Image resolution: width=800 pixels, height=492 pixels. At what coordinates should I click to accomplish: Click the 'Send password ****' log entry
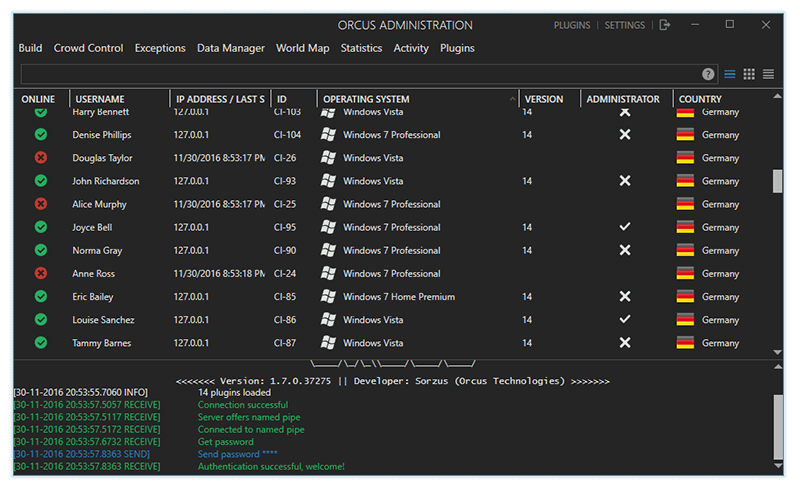237,454
